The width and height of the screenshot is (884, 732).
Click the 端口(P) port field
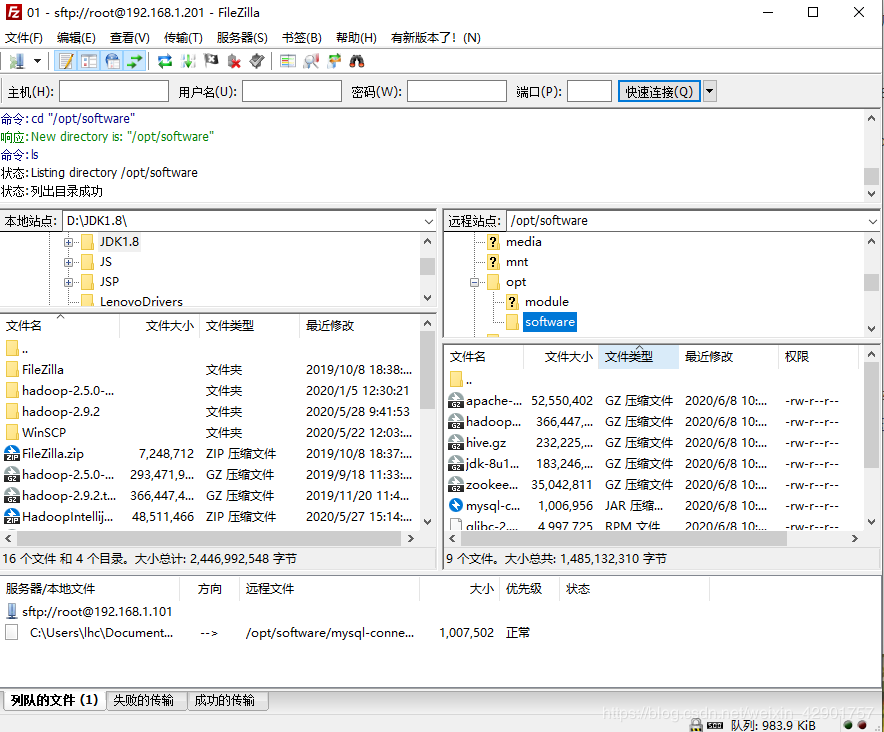589,91
